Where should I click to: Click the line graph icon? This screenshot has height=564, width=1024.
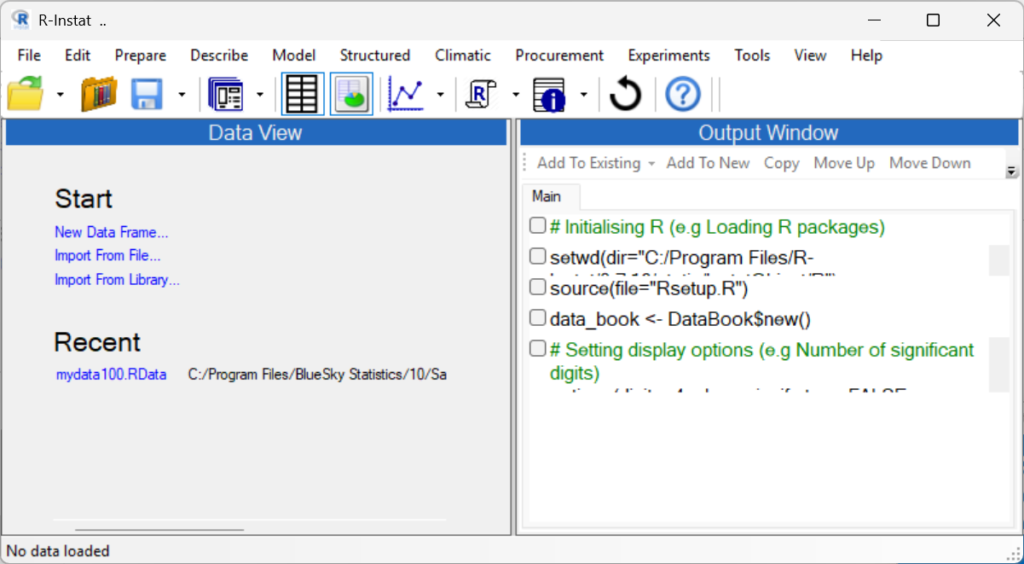click(x=407, y=95)
